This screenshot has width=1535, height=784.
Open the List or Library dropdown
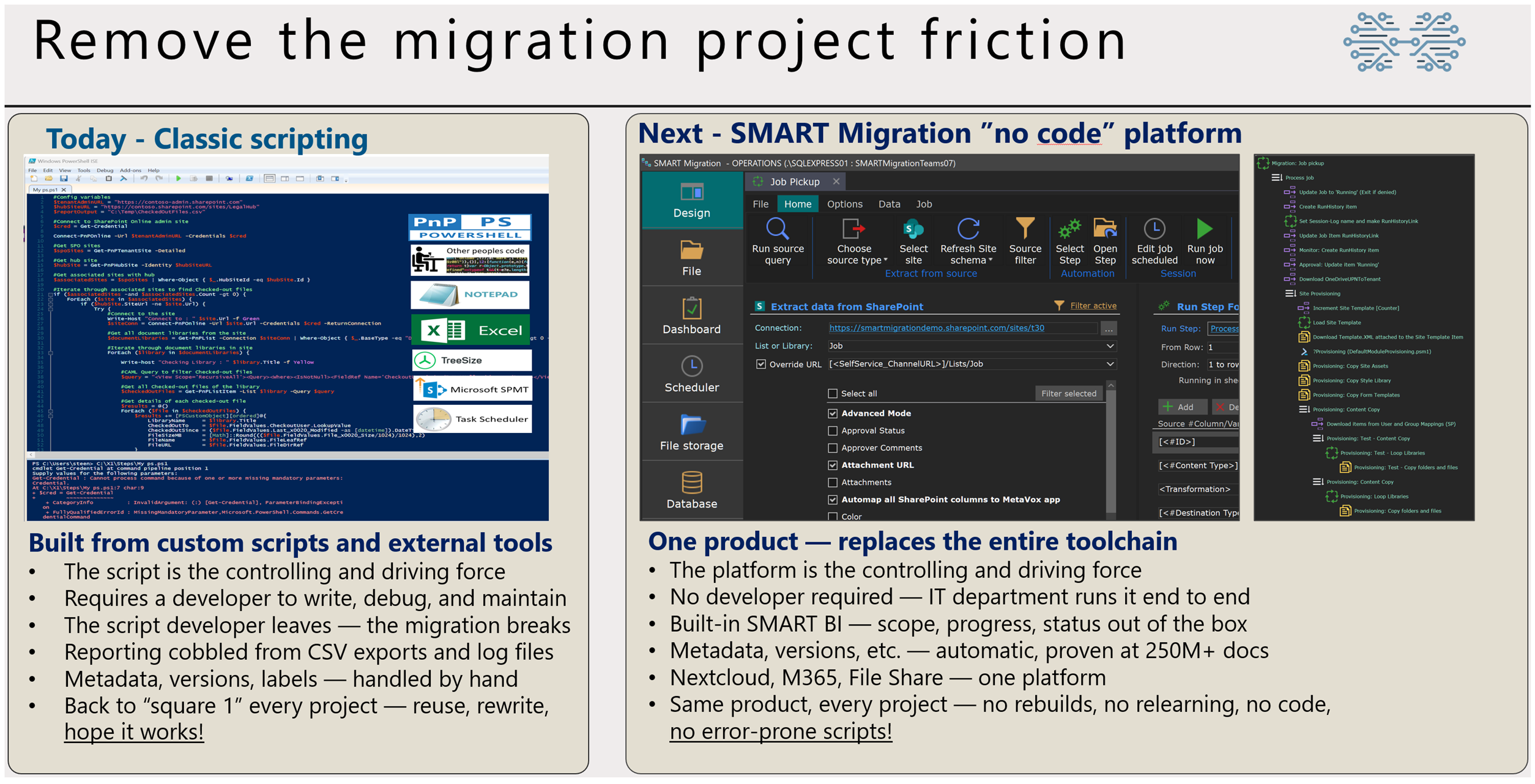tap(1109, 346)
